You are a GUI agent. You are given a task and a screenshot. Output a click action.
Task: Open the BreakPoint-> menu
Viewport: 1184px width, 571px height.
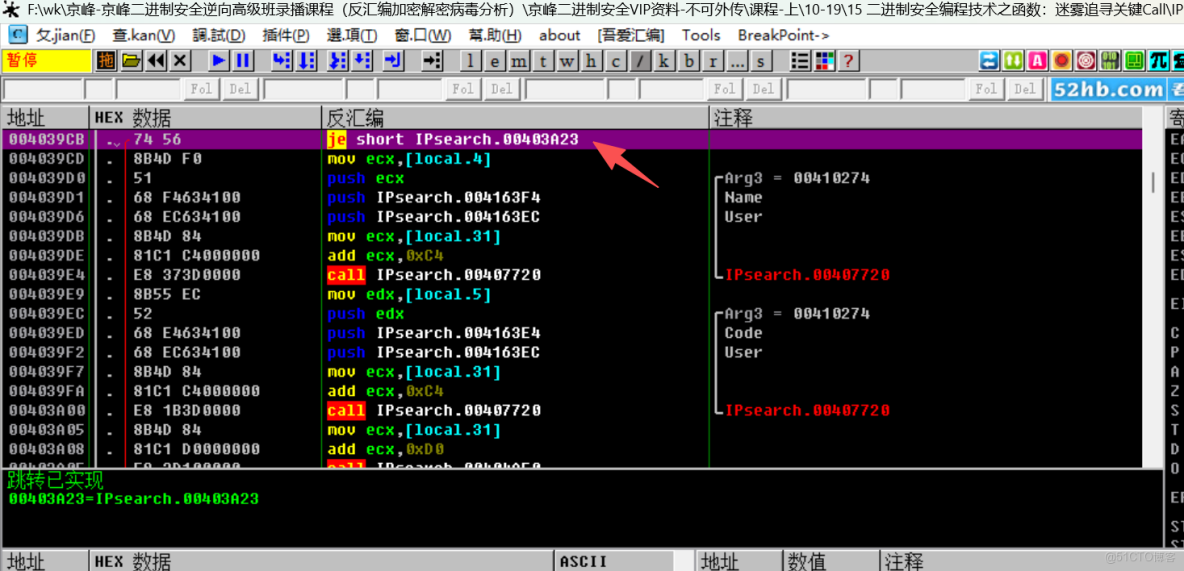coord(783,35)
